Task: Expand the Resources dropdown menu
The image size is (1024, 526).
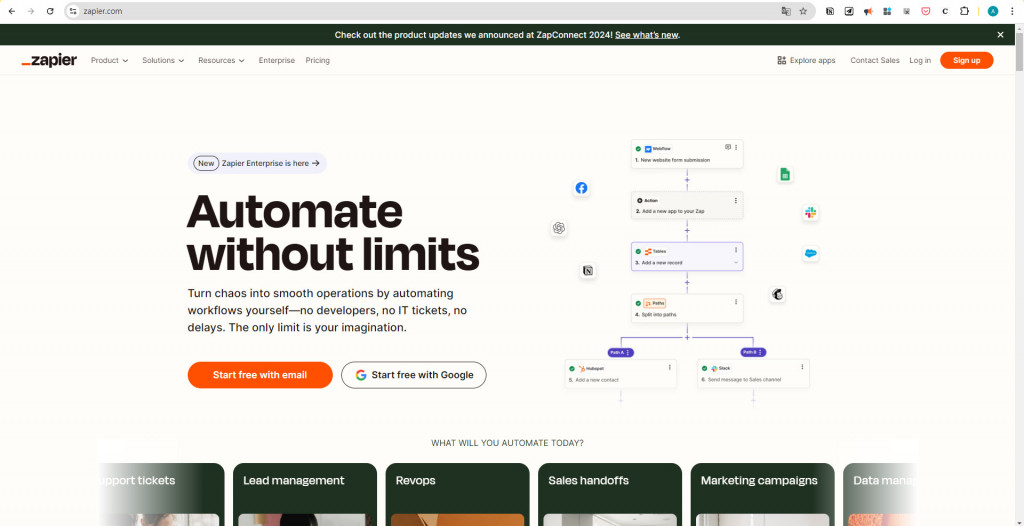Action: coord(221,60)
